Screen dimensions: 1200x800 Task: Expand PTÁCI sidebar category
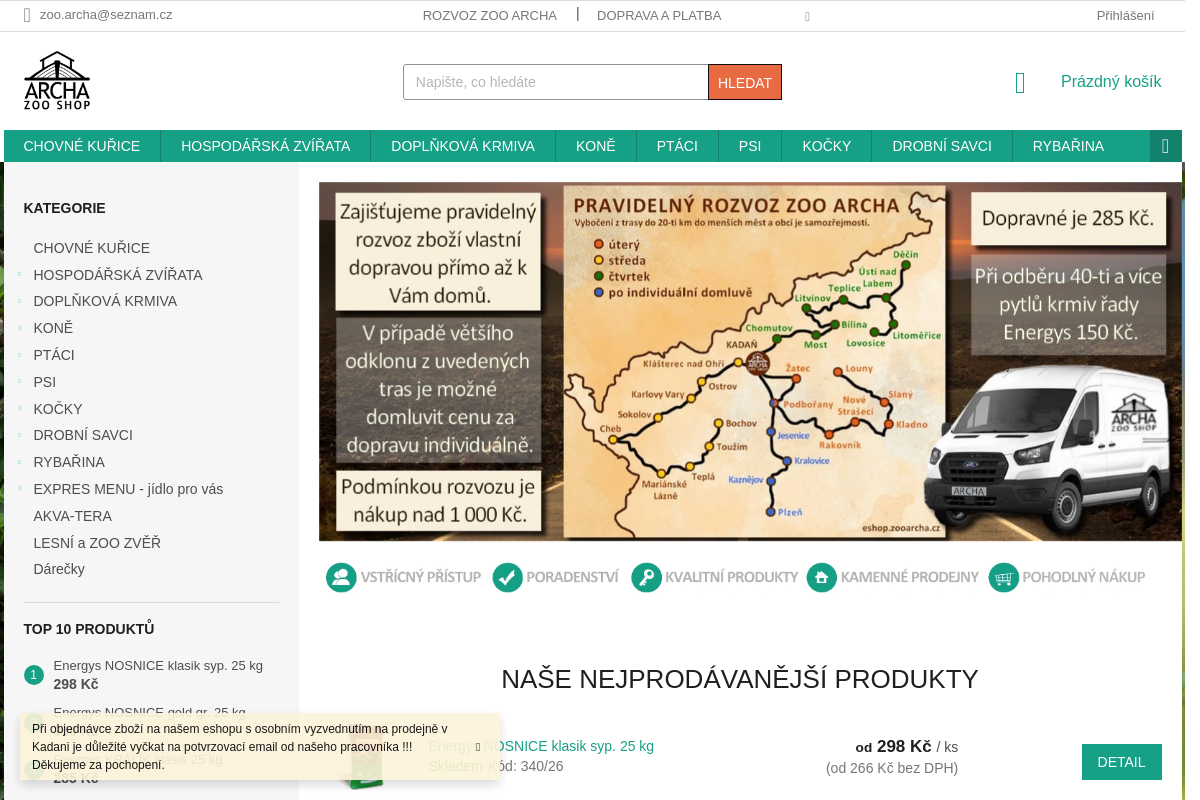[x=19, y=355]
